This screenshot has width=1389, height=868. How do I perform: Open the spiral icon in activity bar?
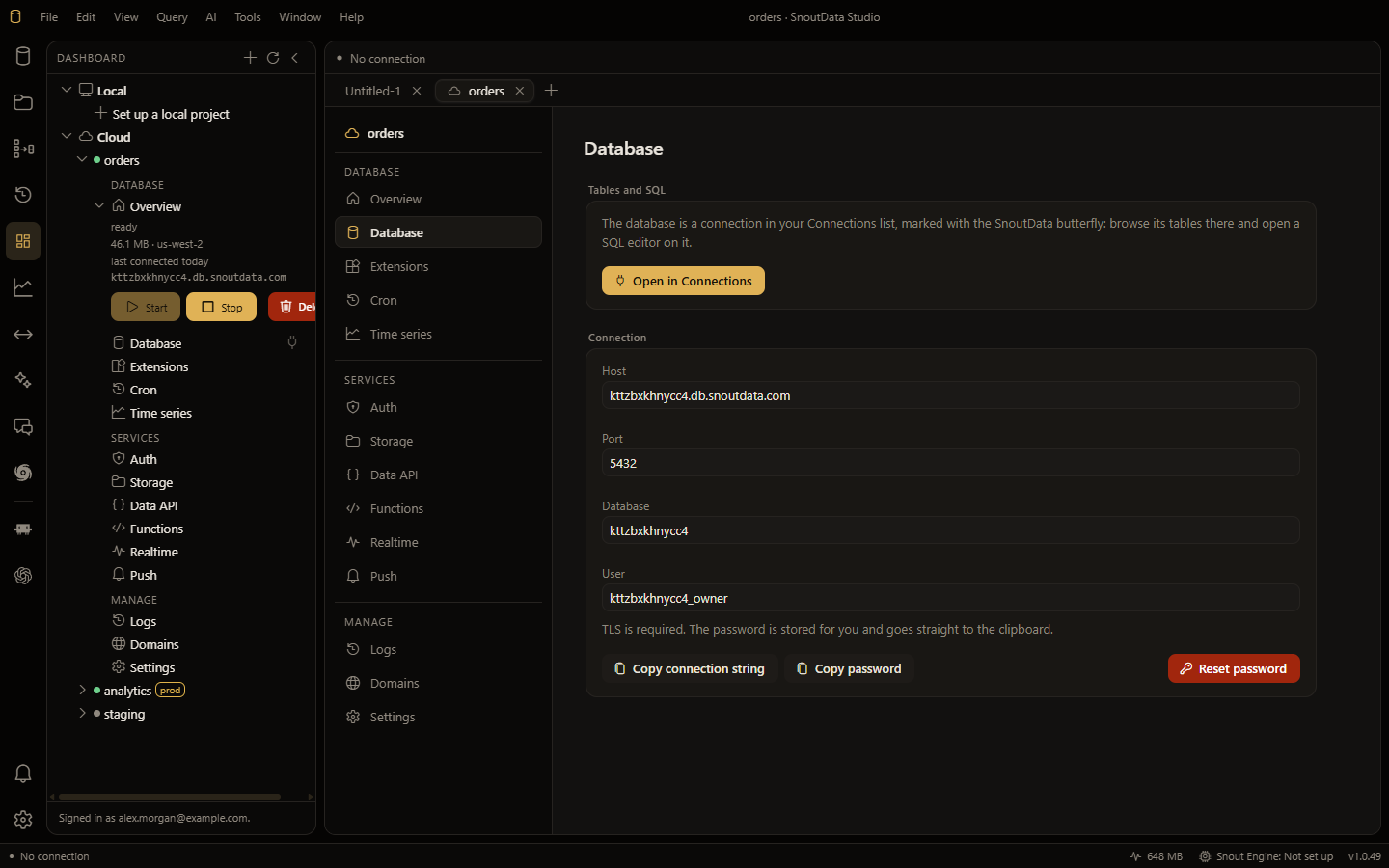click(x=23, y=473)
